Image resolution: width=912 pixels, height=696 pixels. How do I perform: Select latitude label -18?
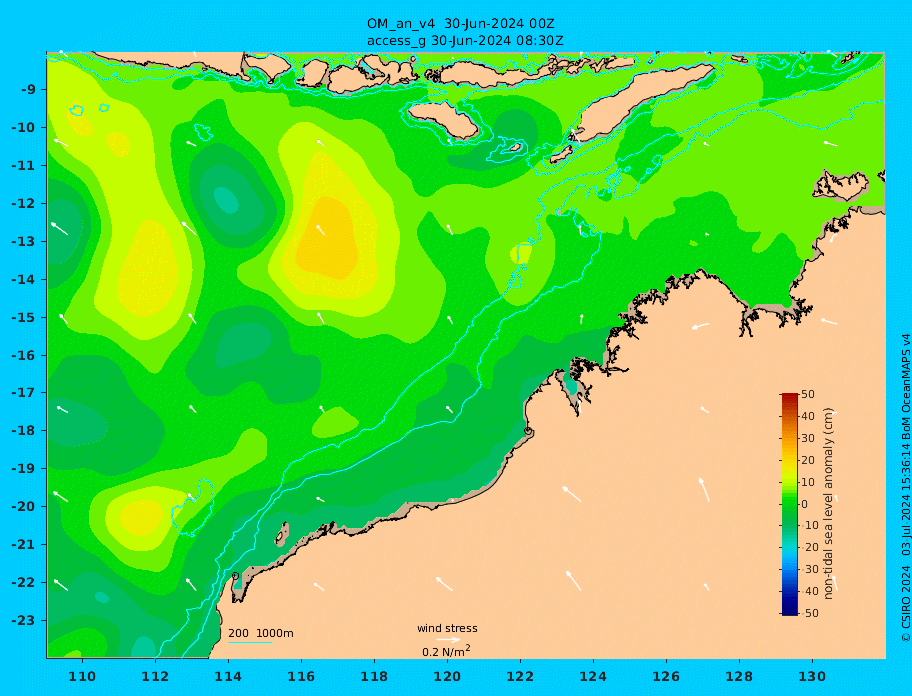[x=24, y=431]
